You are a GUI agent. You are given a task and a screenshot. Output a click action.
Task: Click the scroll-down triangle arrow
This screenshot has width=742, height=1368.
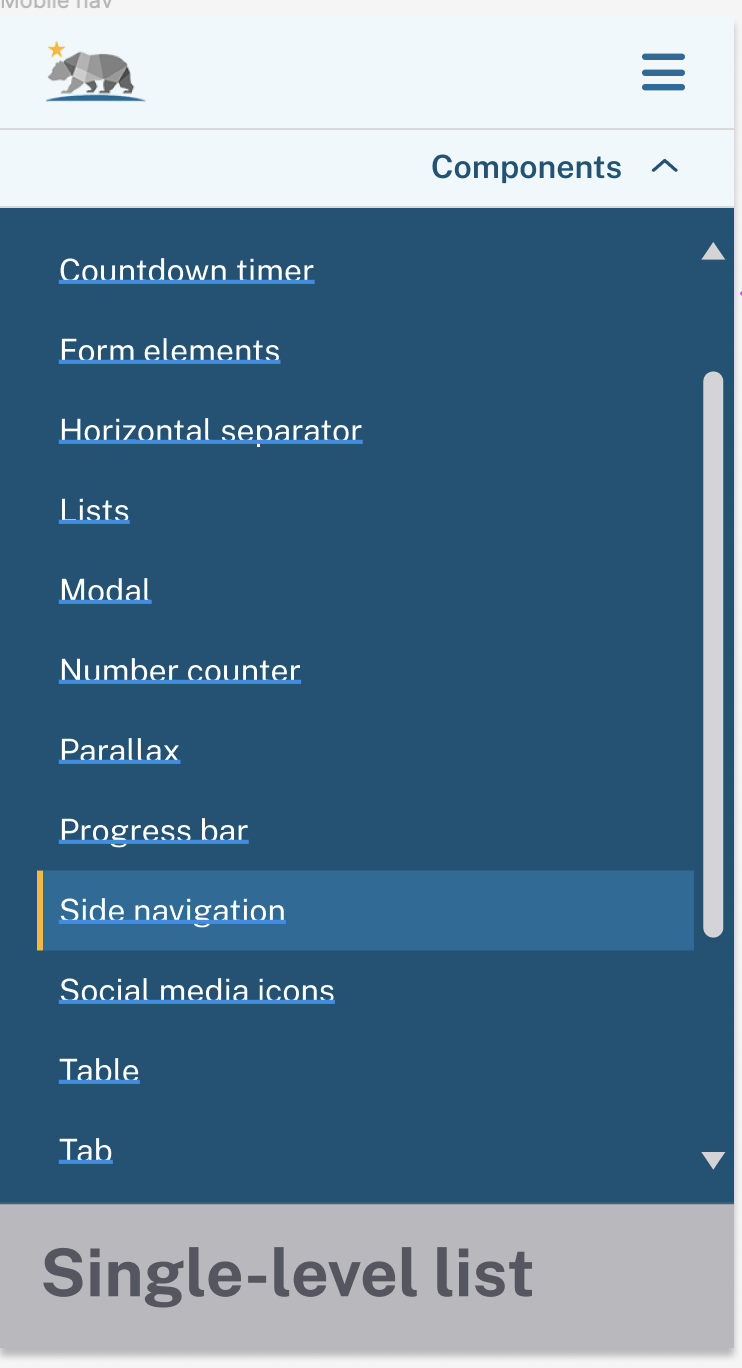[713, 1160]
